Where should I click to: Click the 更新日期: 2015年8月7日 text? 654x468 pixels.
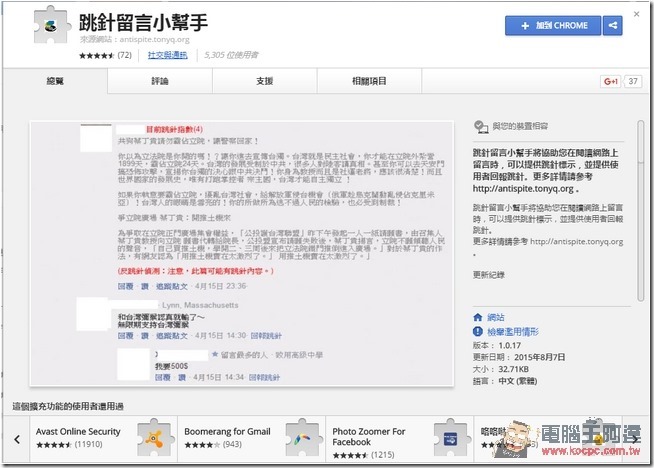[519, 357]
